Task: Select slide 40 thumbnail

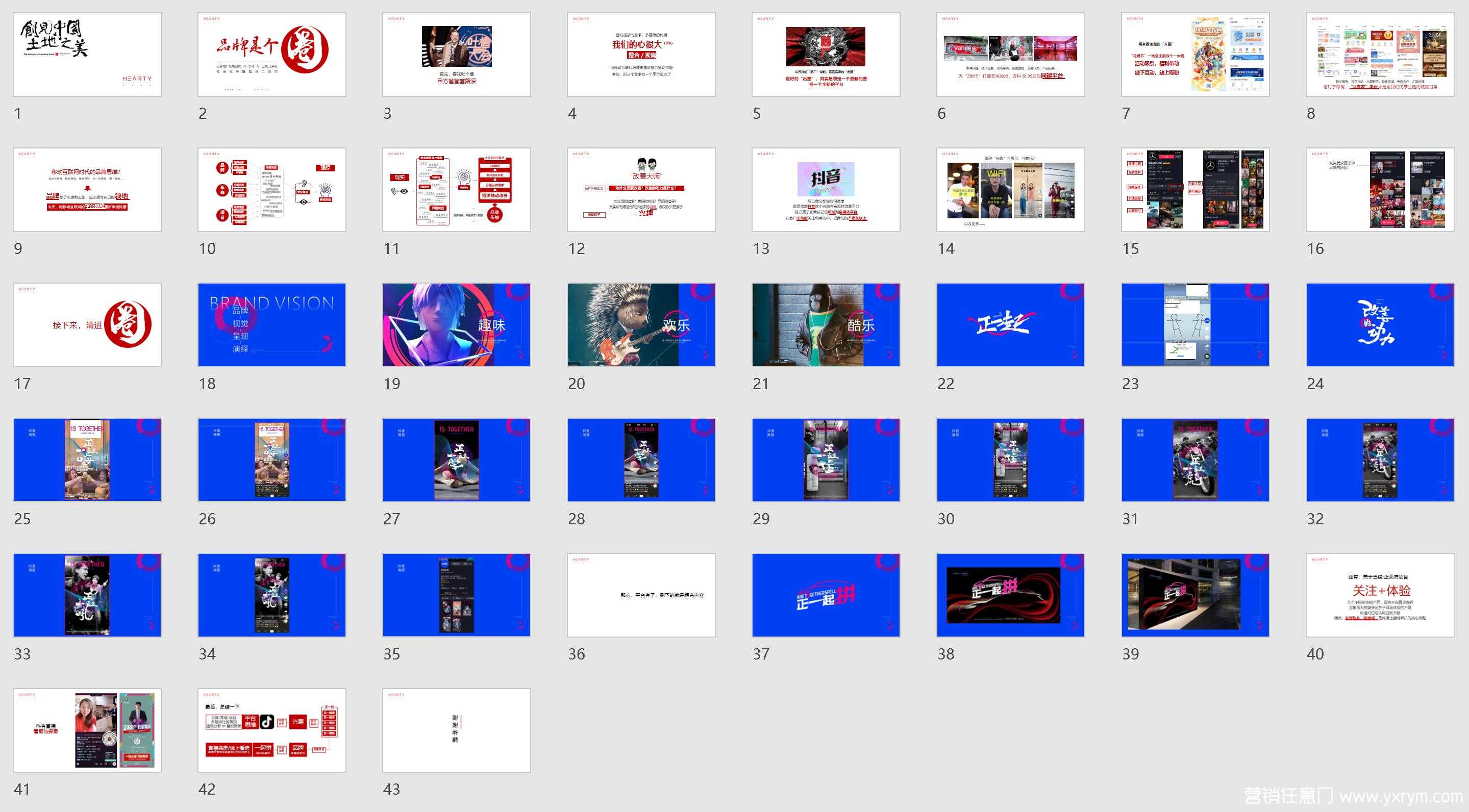Action: click(x=1380, y=595)
